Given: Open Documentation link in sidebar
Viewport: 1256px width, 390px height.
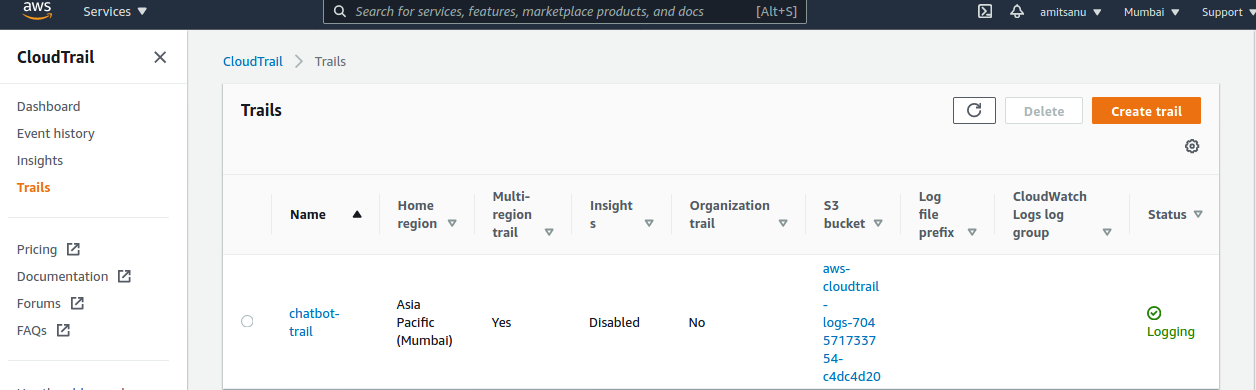Looking at the screenshot, I should point(62,276).
